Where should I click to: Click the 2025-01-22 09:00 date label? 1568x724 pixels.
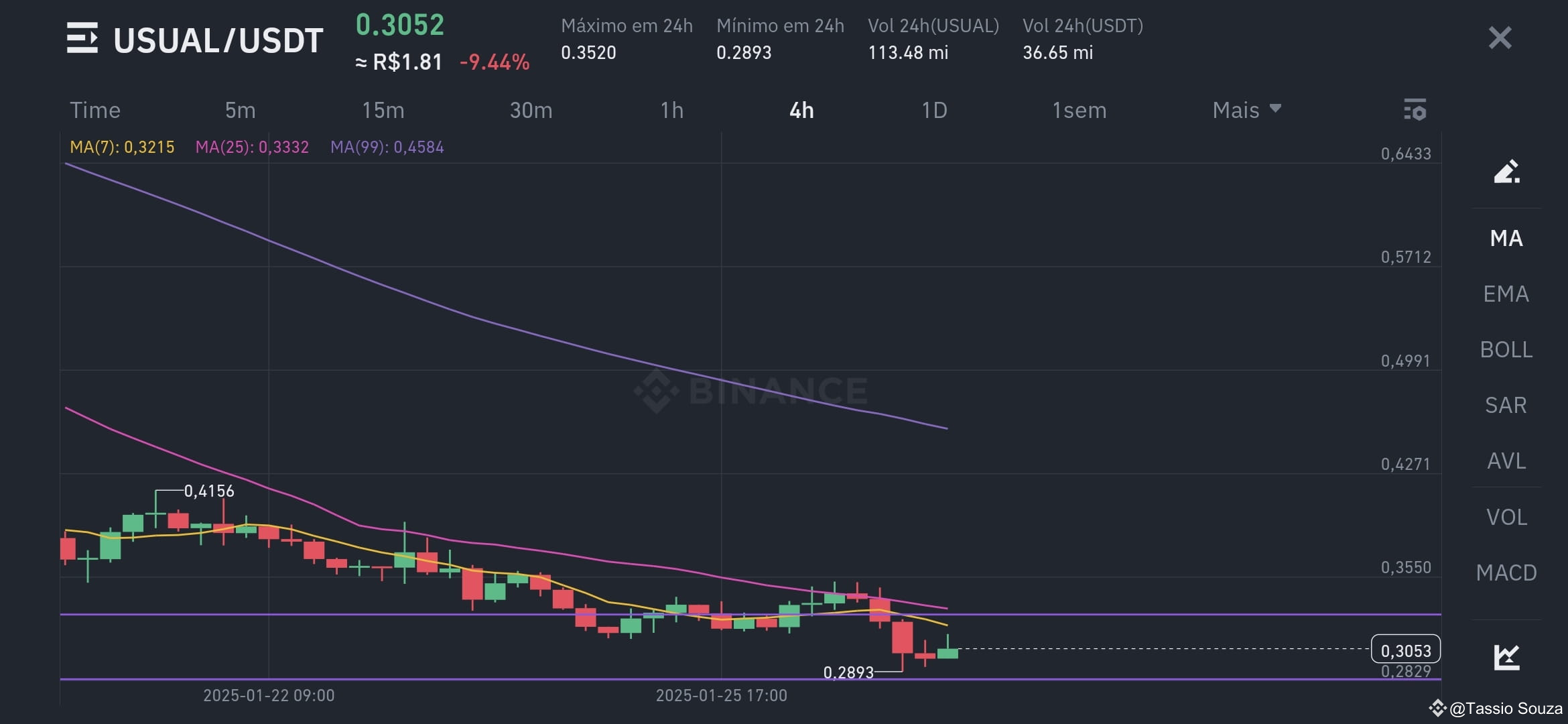[x=269, y=695]
